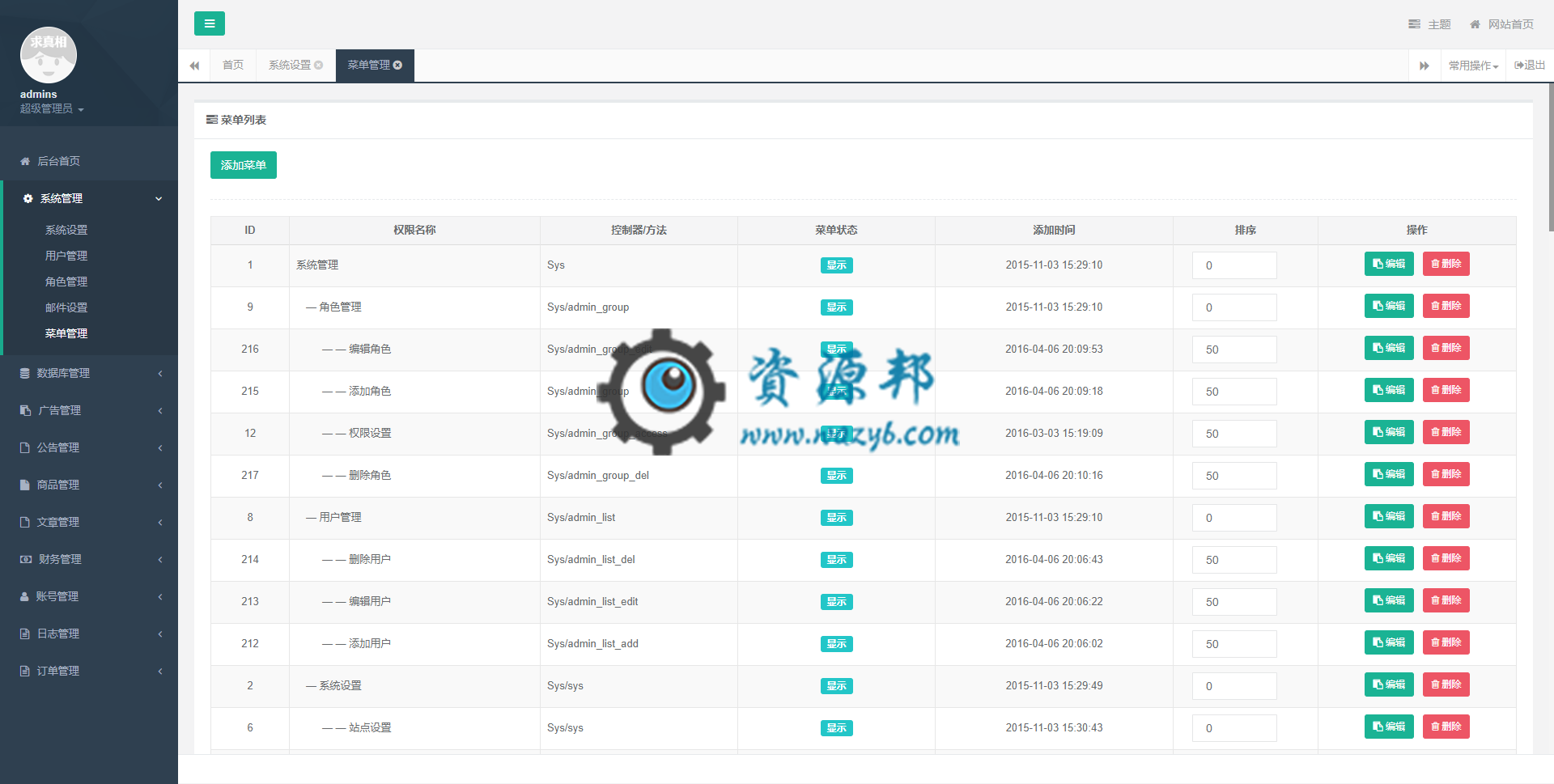
Task: Expand the 账号管理 sidebar section
Action: (x=89, y=596)
